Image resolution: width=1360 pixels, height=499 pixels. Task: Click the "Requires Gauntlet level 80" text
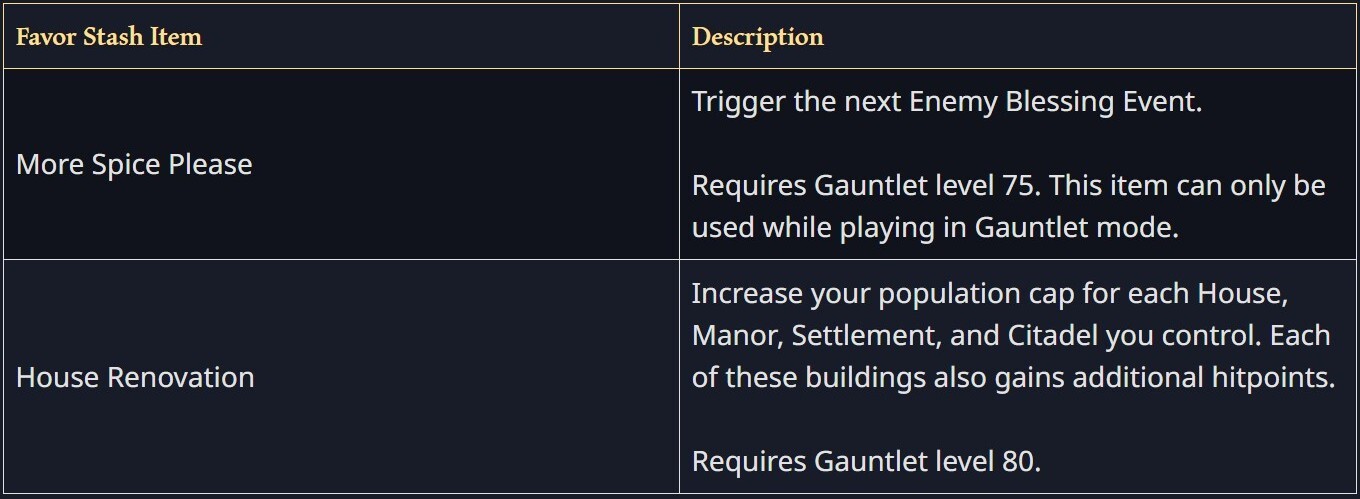(866, 461)
